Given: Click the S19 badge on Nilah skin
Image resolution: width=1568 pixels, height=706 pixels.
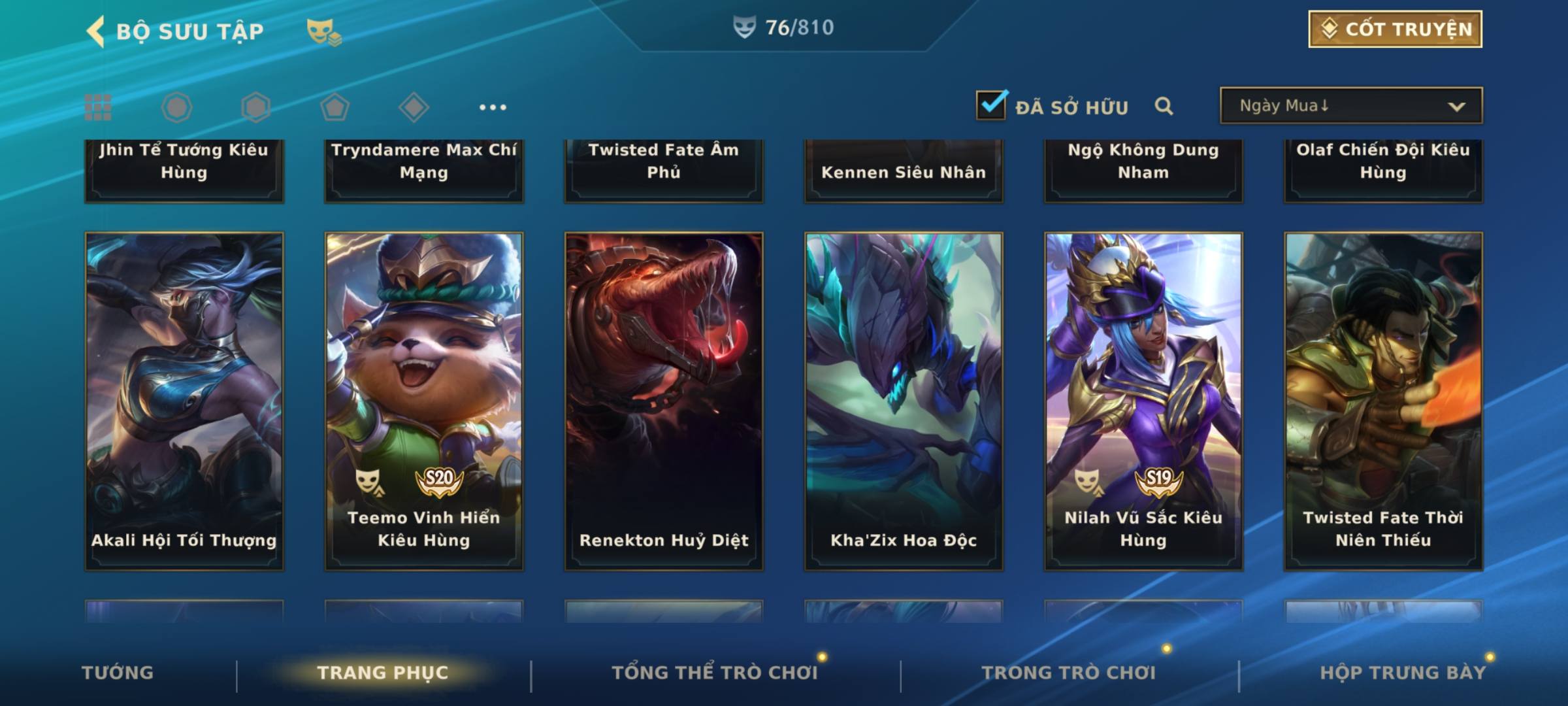Looking at the screenshot, I should coord(1158,480).
